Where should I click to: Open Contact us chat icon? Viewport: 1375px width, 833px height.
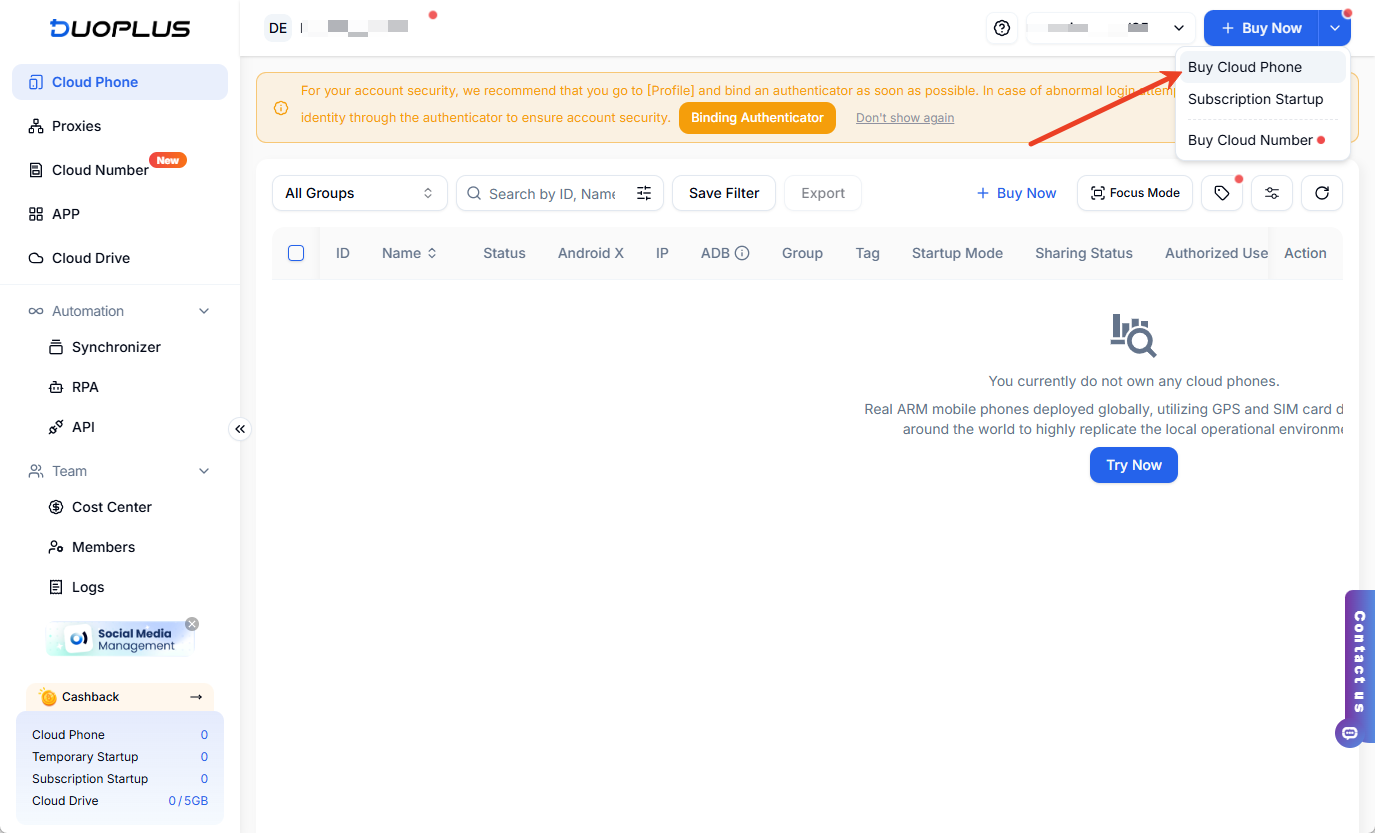(x=1350, y=733)
